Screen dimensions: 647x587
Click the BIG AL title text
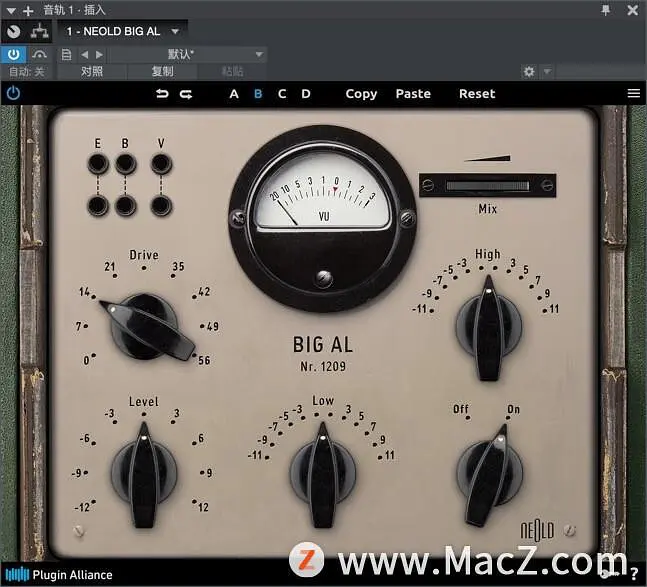(x=323, y=344)
